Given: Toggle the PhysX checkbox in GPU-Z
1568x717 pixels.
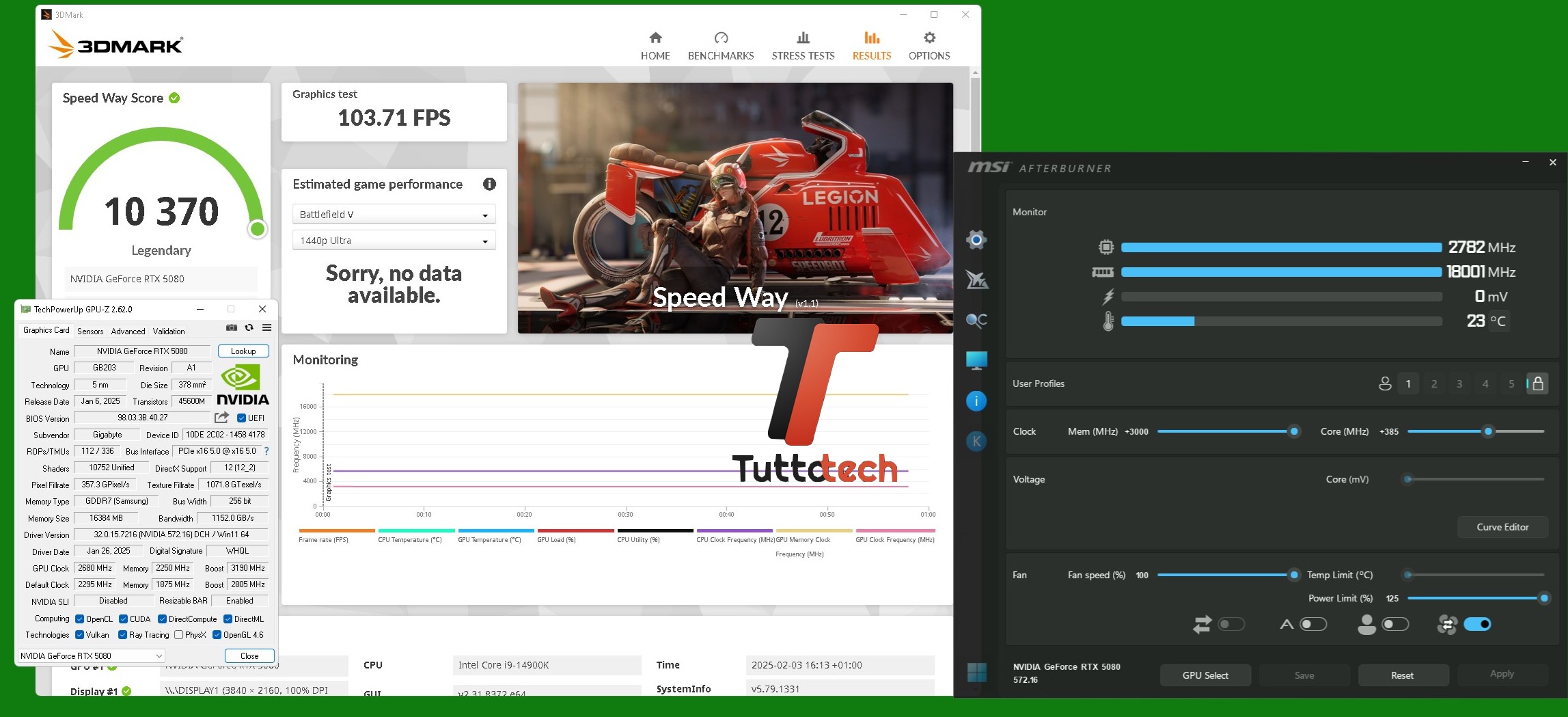Looking at the screenshot, I should point(179,635).
